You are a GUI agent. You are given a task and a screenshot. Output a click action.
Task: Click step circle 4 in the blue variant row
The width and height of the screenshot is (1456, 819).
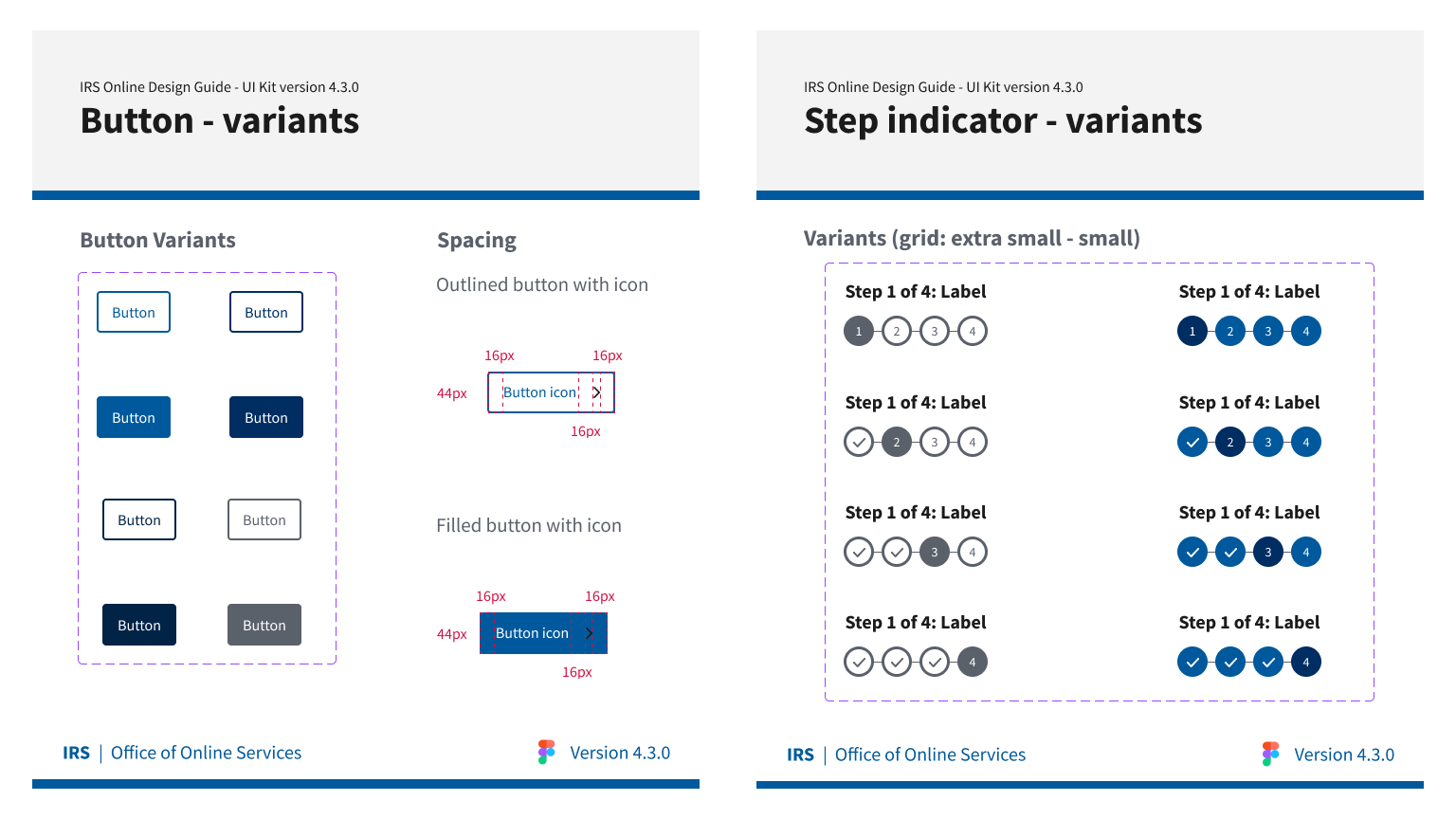pos(1306,331)
